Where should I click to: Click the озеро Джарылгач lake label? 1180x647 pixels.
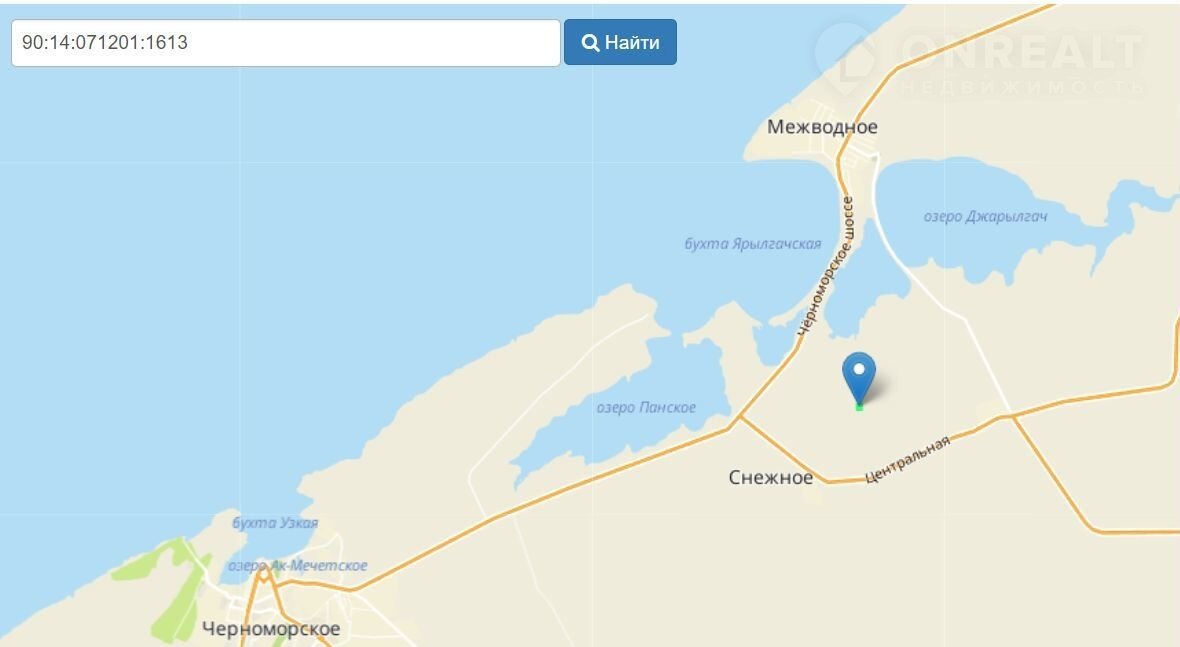tap(985, 217)
